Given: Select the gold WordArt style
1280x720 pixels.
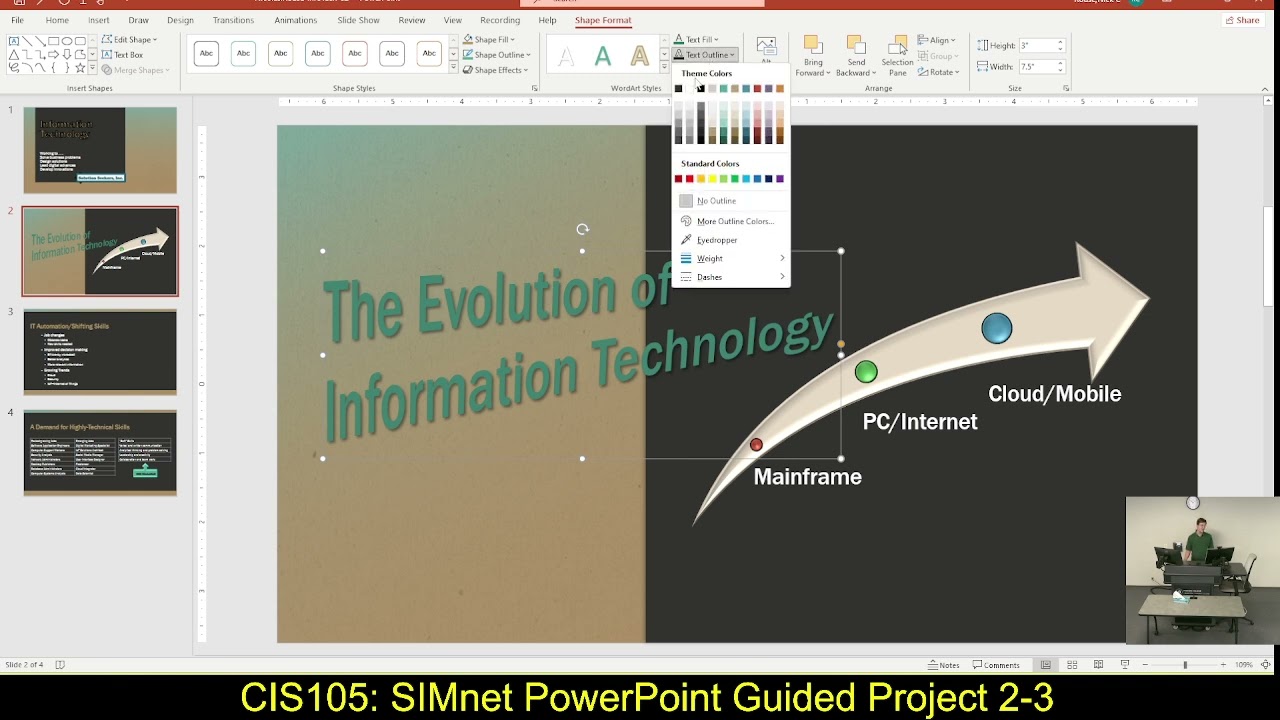Looking at the screenshot, I should tap(639, 57).
